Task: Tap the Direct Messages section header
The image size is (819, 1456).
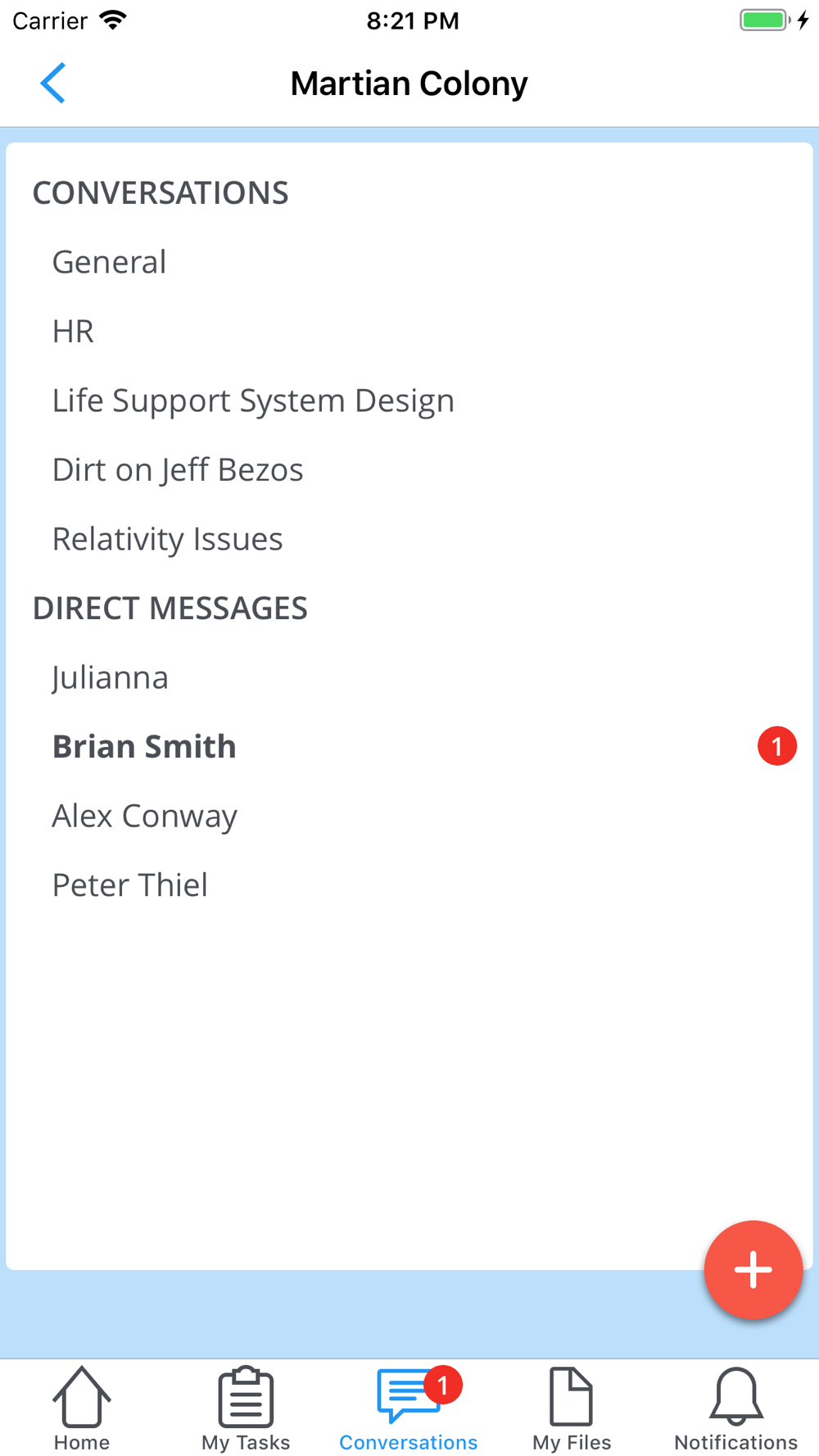Action: (x=170, y=608)
